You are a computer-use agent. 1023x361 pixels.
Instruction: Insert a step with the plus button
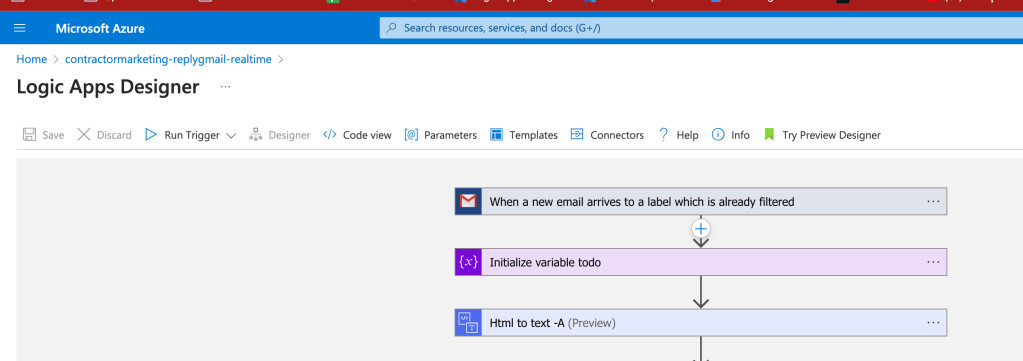pyautogui.click(x=701, y=229)
